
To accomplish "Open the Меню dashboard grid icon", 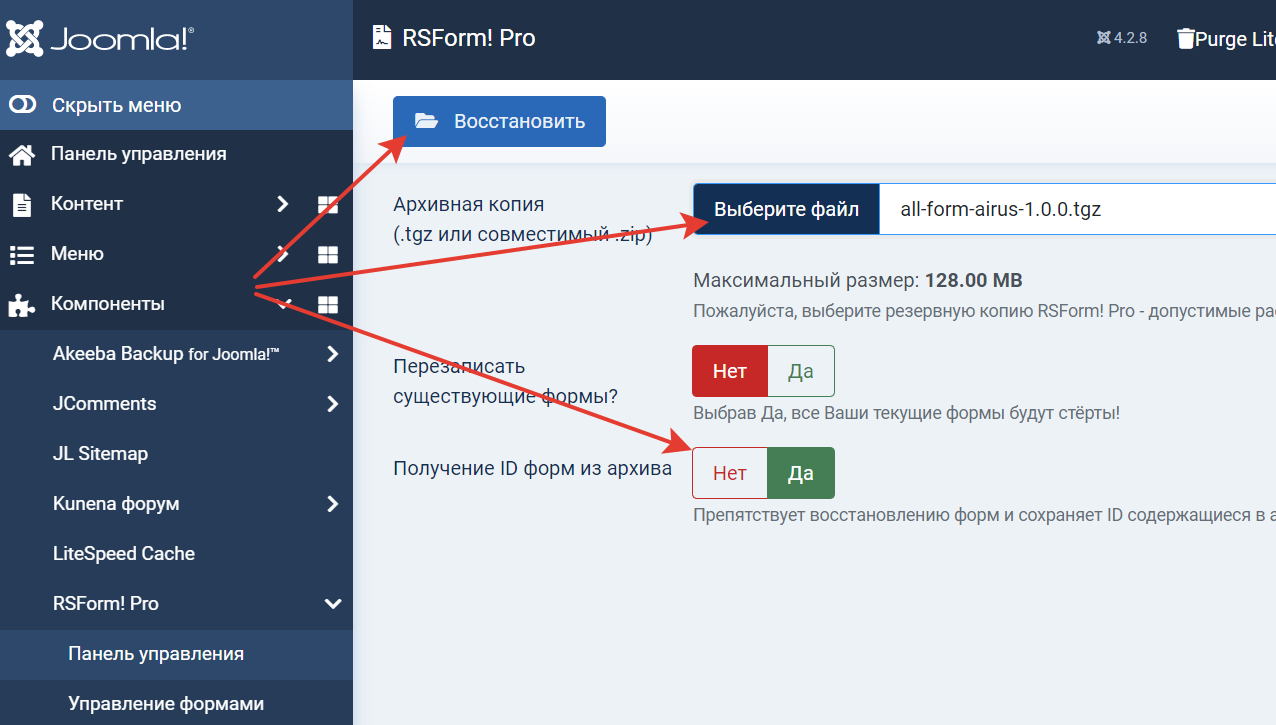I will pos(328,254).
